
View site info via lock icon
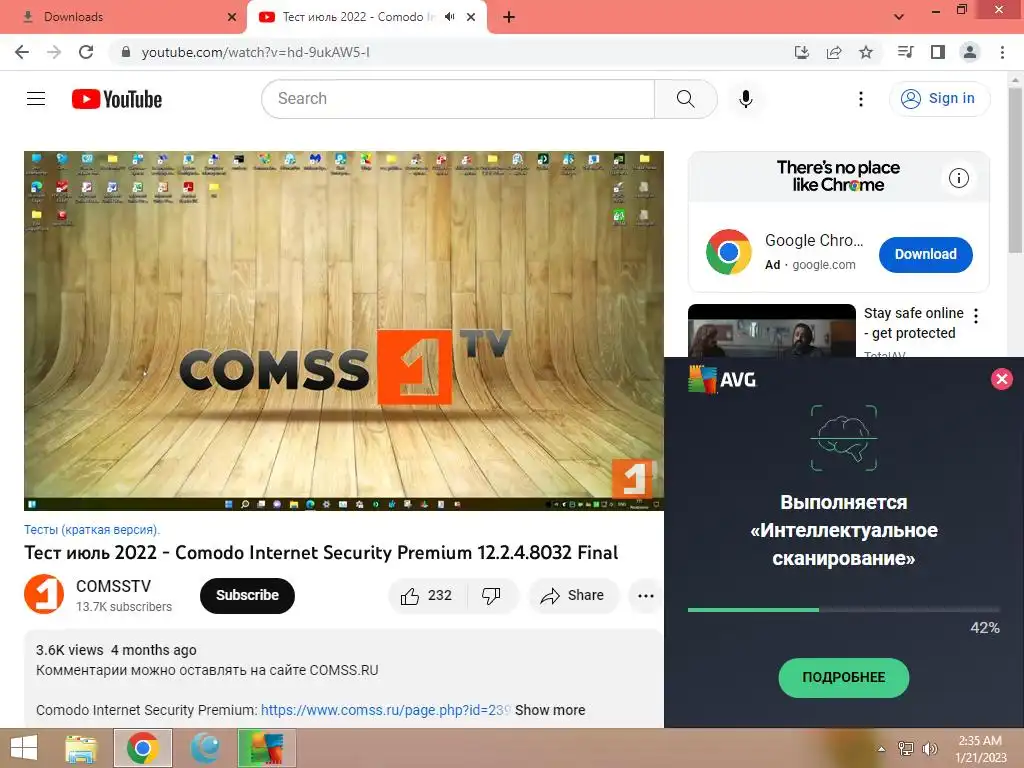[x=126, y=52]
